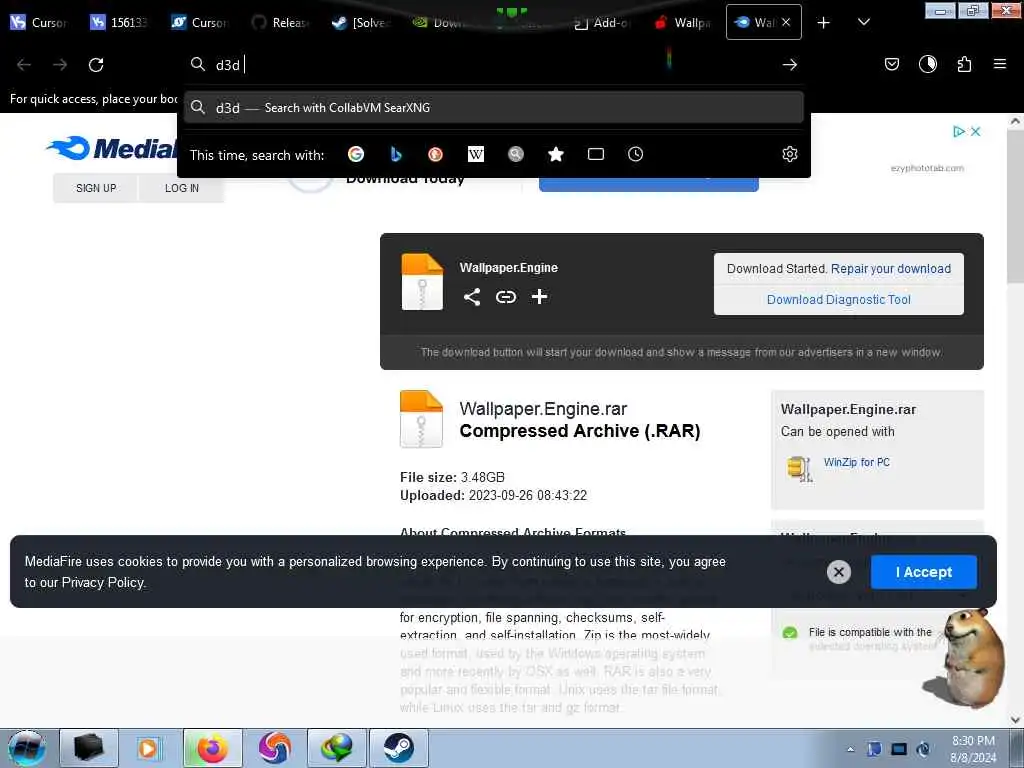Click the hamster image at bottom right
This screenshot has width=1024, height=768.
coord(966,658)
